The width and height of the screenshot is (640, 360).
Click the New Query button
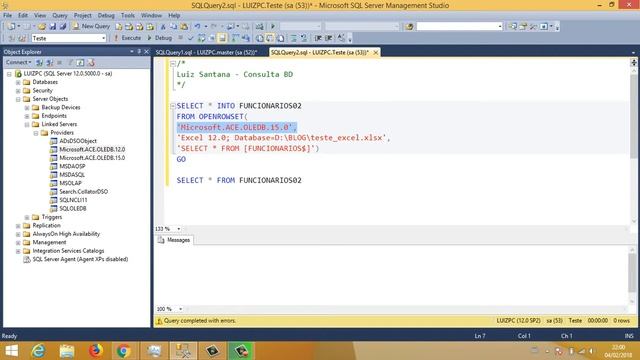pos(91,26)
